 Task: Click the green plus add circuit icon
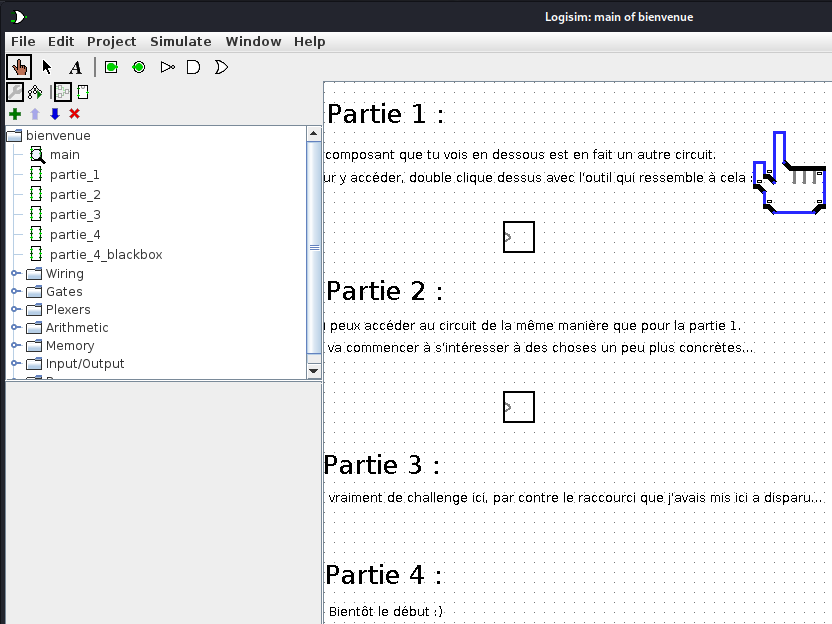click(x=15, y=114)
